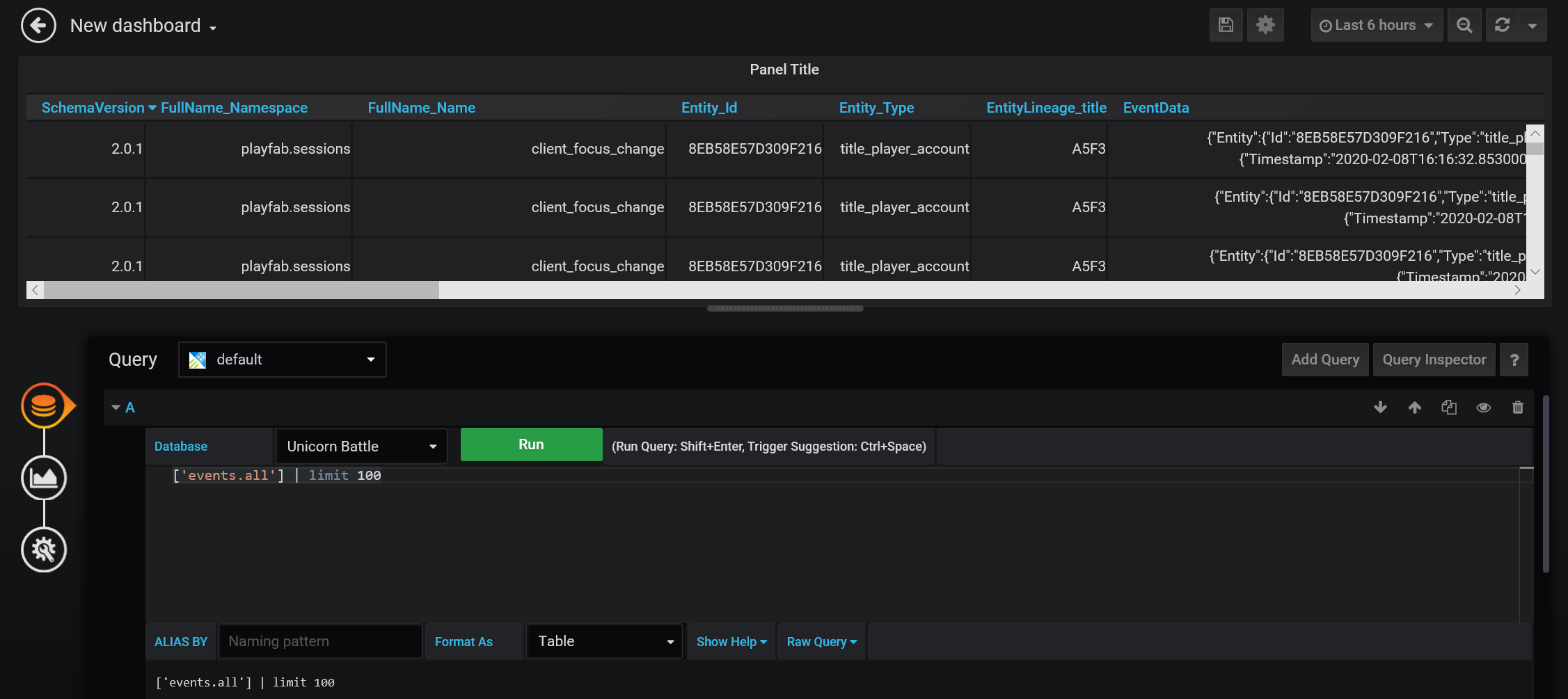Viewport: 1568px width, 699px height.
Task: Duplicate query A icon
Action: [1449, 408]
